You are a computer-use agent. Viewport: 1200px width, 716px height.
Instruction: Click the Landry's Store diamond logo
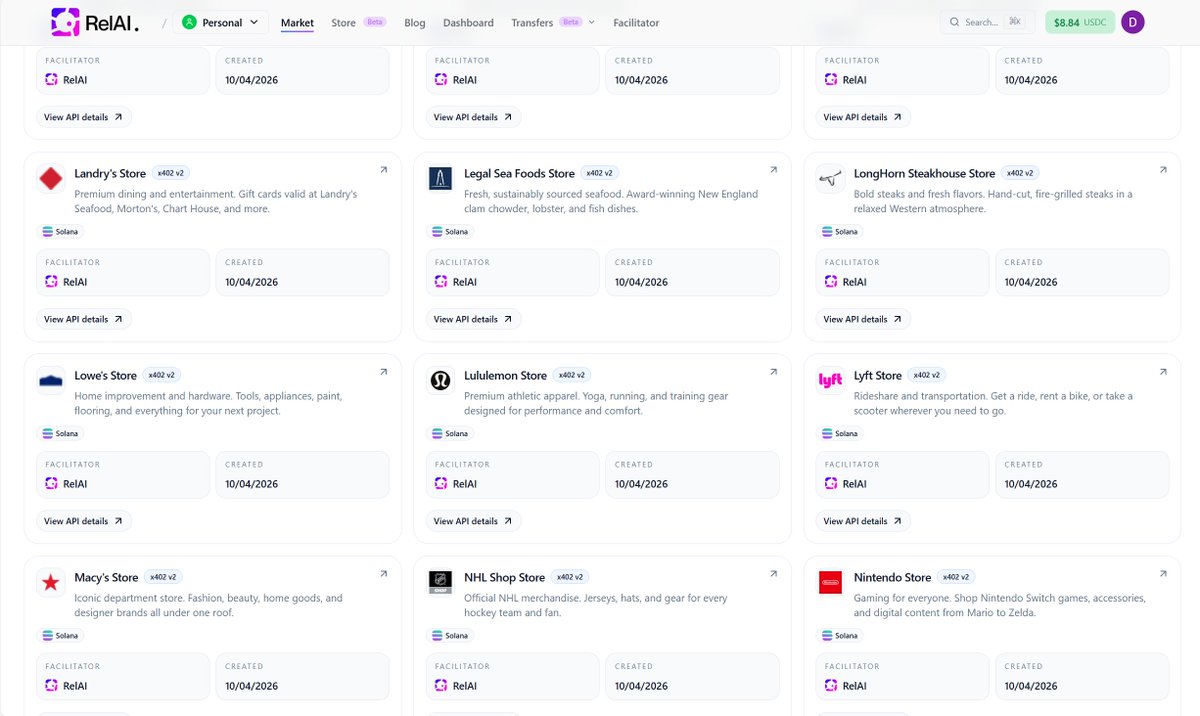(51, 179)
